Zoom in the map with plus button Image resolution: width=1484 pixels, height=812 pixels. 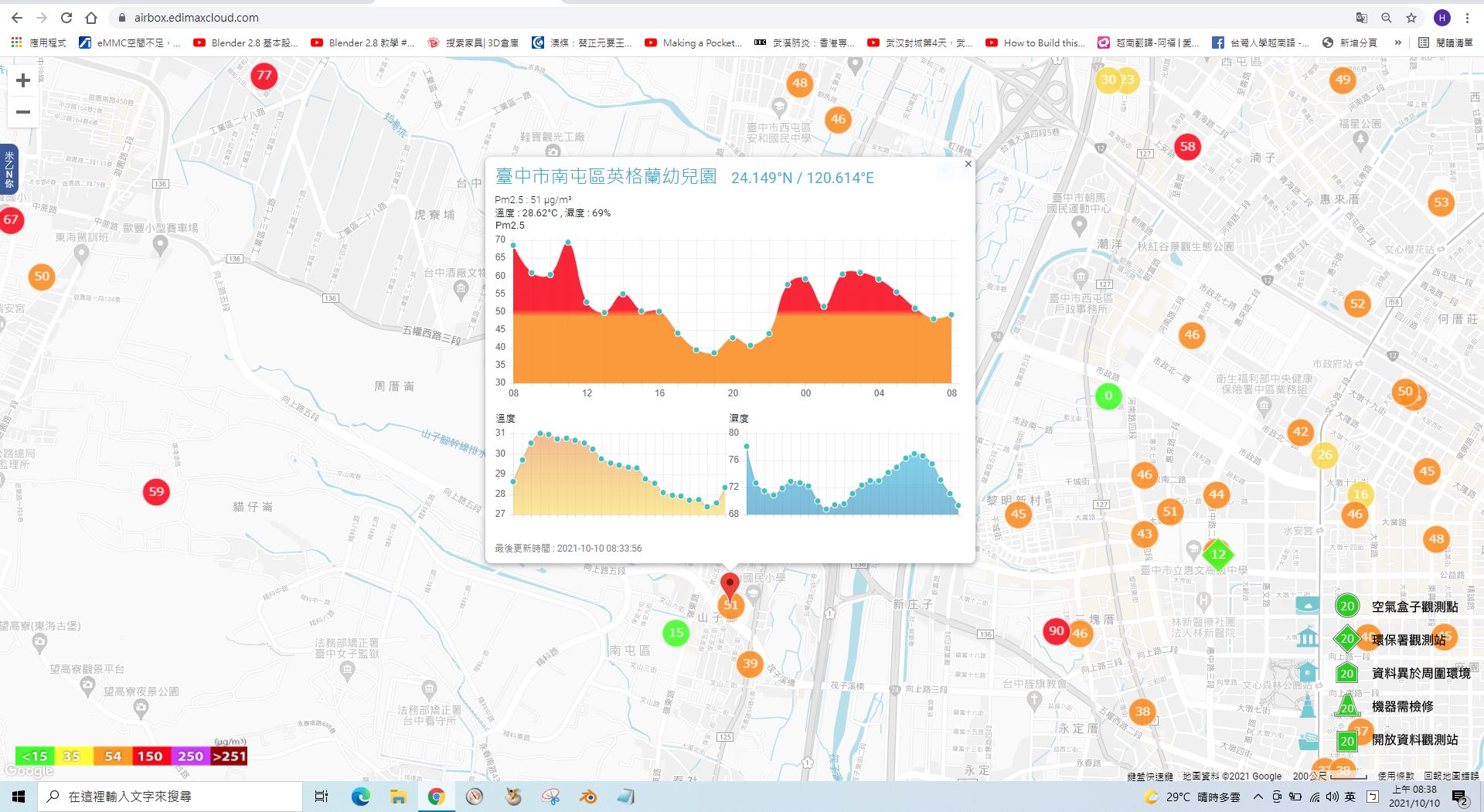(23, 80)
